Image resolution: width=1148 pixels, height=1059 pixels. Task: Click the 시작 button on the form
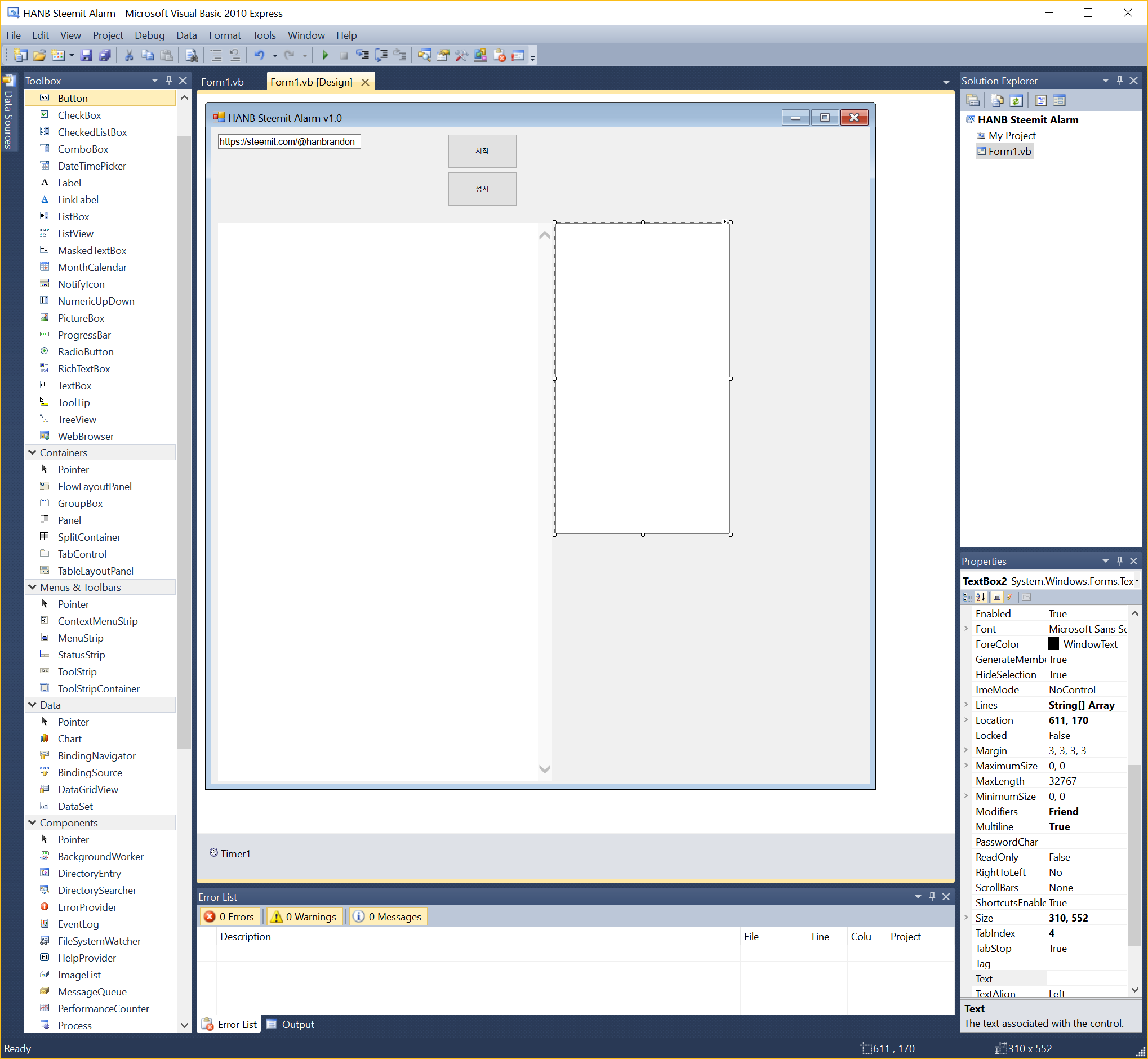pos(482,151)
